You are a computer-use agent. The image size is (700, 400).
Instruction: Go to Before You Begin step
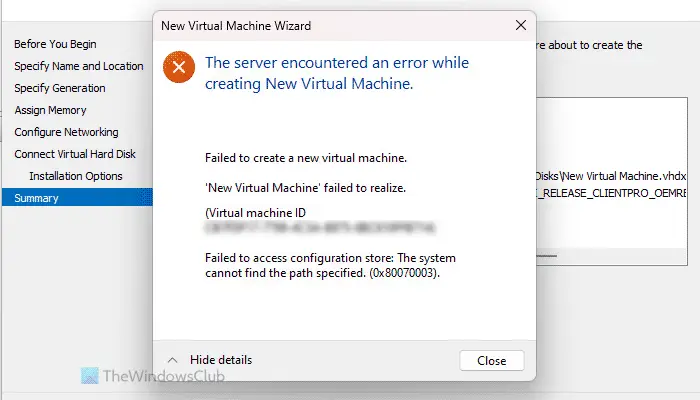coord(55,44)
